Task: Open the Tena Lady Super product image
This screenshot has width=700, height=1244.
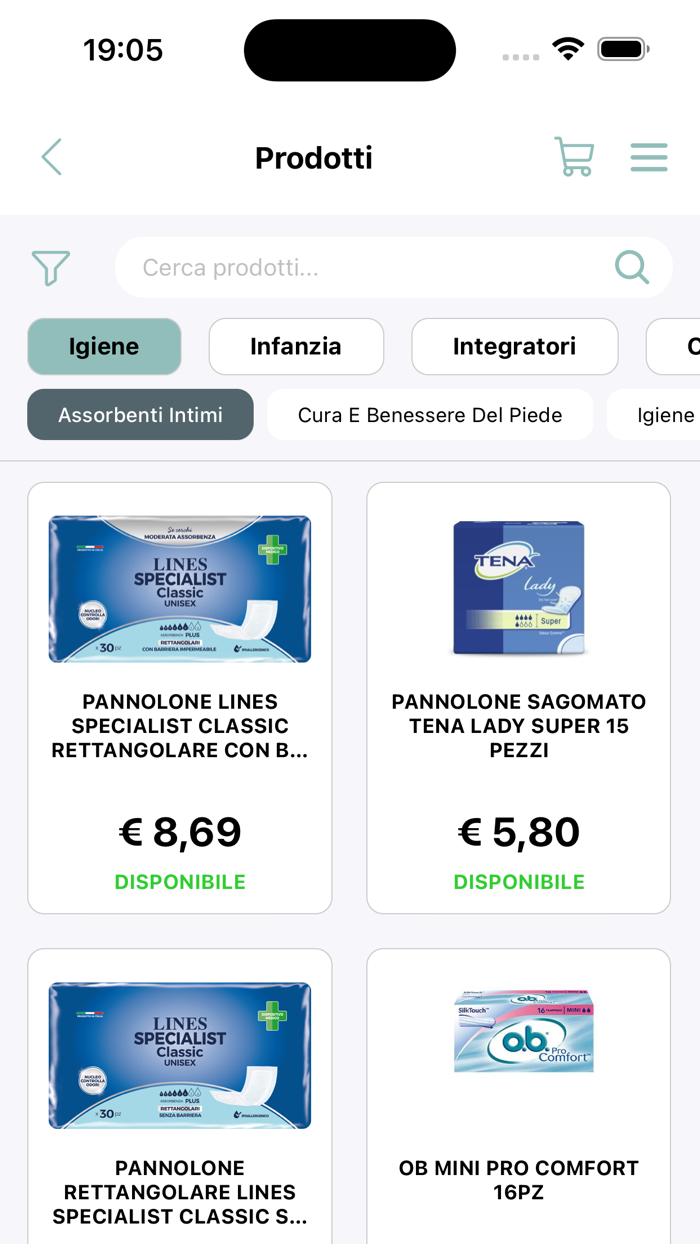Action: click(x=519, y=588)
